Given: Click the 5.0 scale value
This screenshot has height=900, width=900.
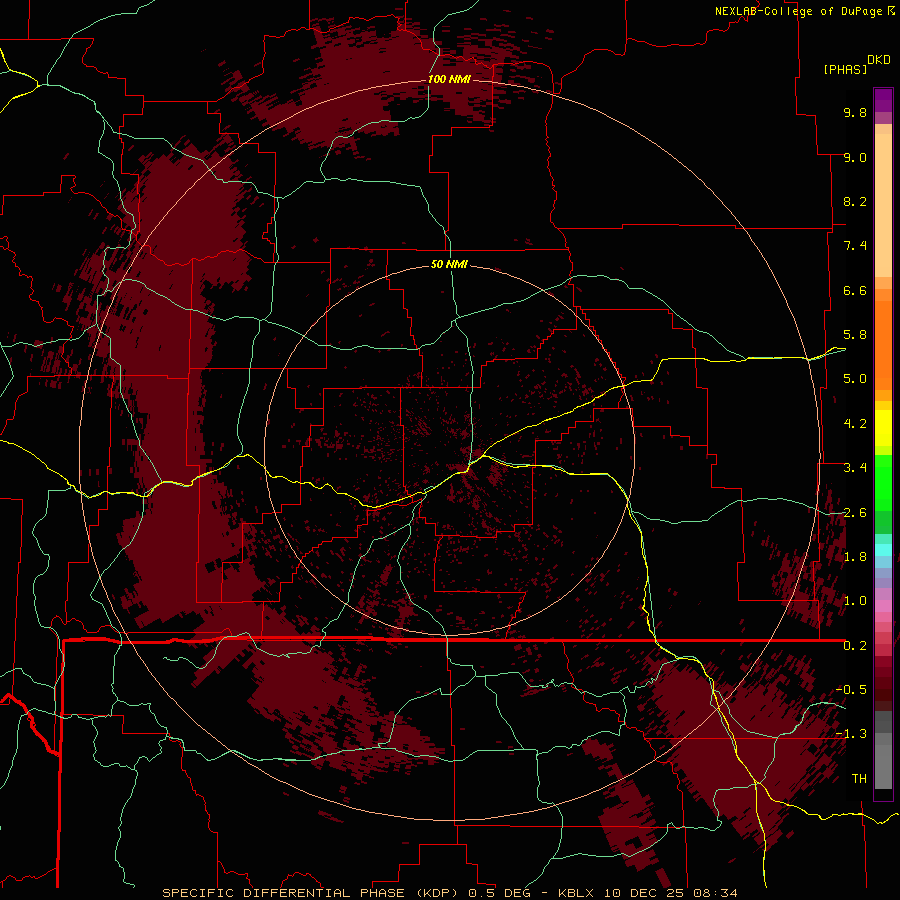Looking at the screenshot, I should [x=855, y=379].
